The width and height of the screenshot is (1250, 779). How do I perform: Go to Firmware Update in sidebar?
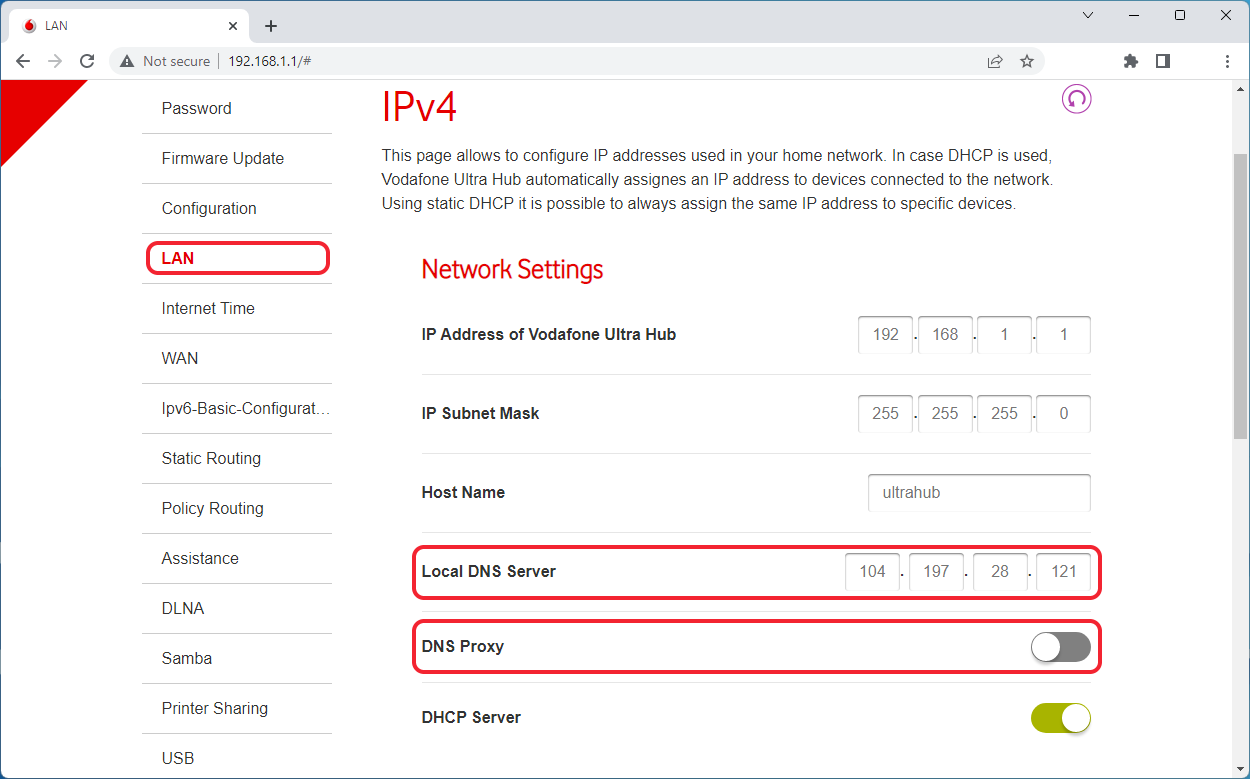tap(223, 158)
